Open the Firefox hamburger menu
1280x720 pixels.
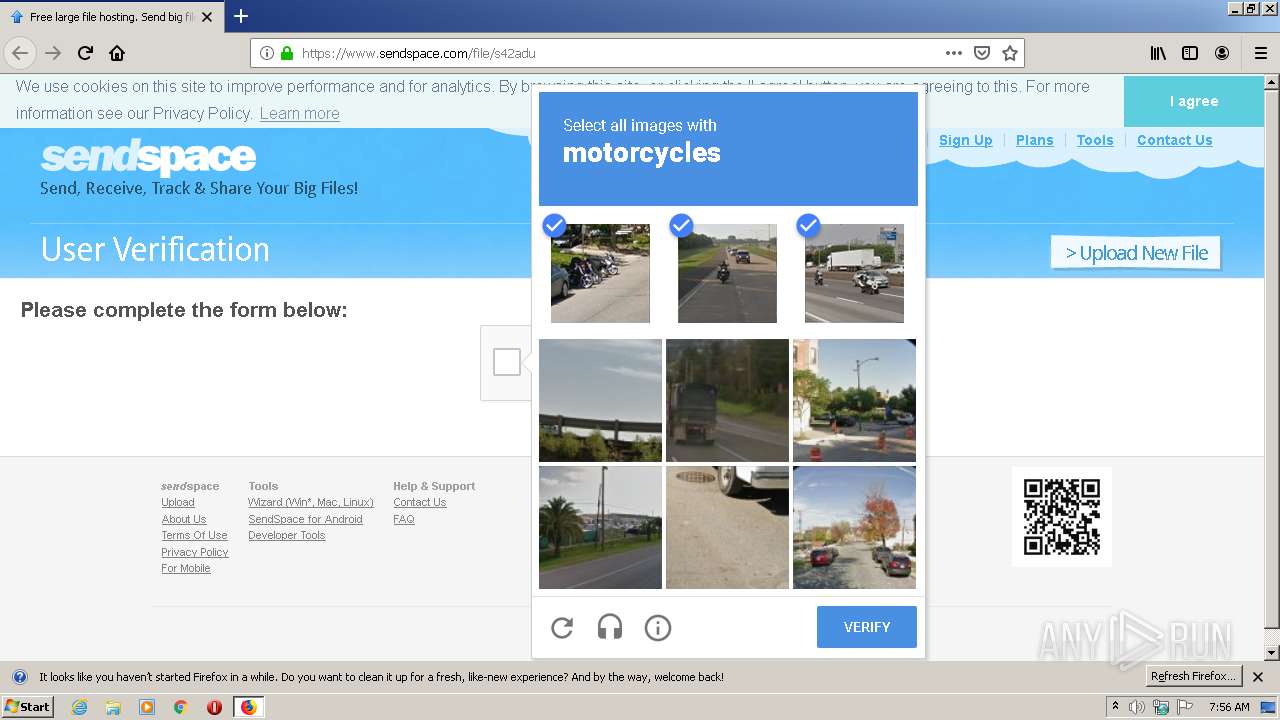point(1260,53)
